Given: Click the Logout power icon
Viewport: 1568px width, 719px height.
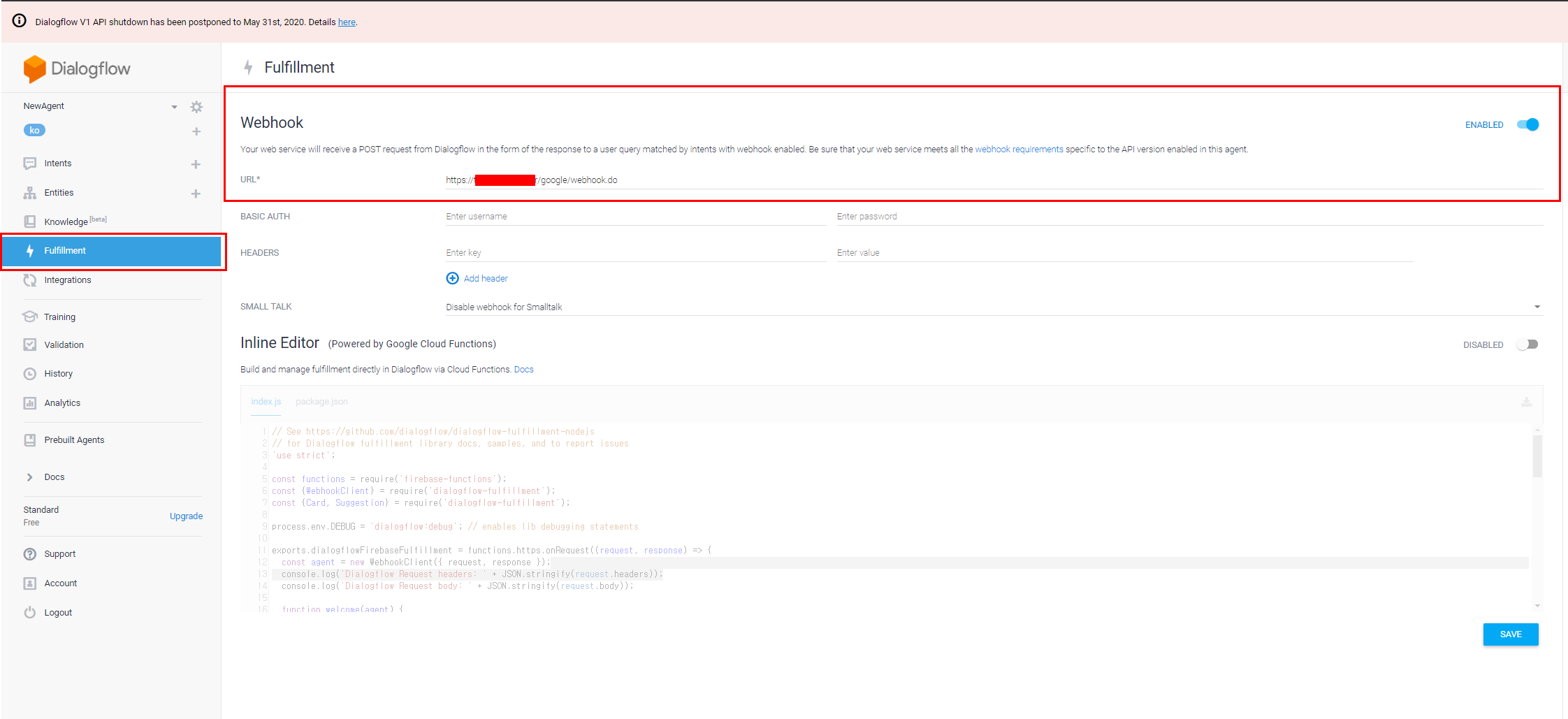Looking at the screenshot, I should click(x=30, y=613).
